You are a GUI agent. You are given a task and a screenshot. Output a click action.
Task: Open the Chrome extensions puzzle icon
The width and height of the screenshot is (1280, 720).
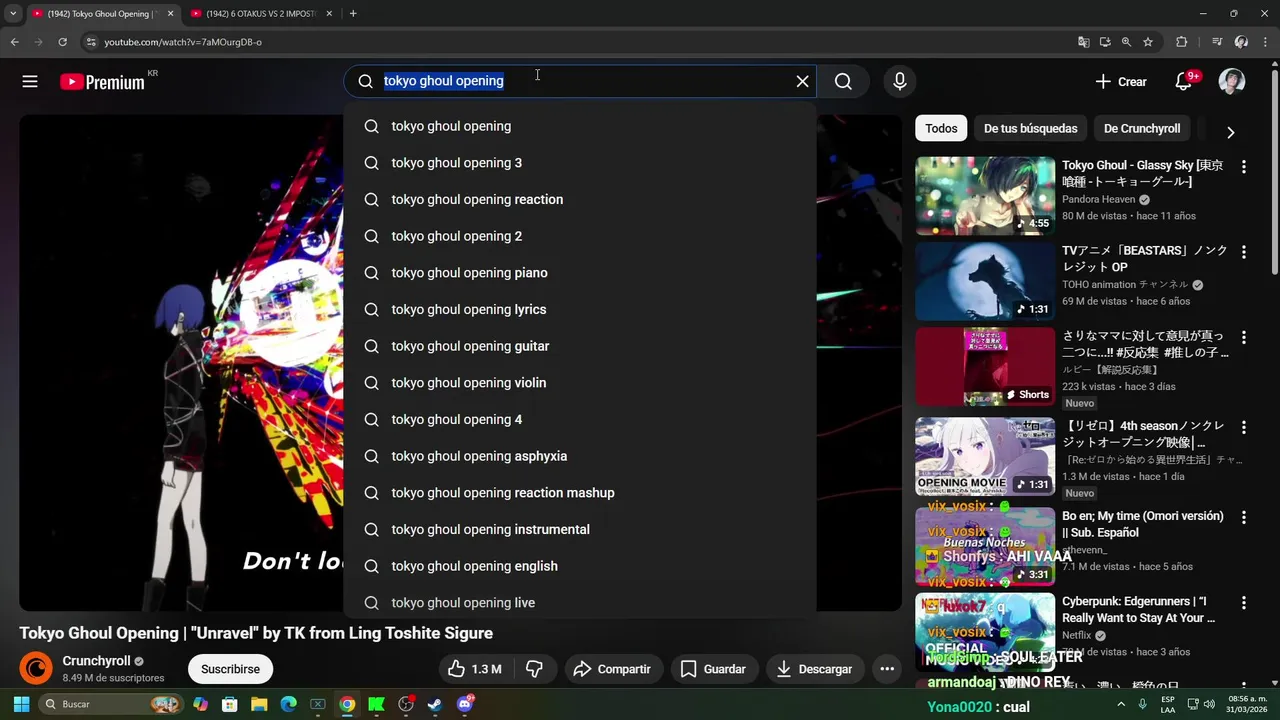pyautogui.click(x=1182, y=42)
